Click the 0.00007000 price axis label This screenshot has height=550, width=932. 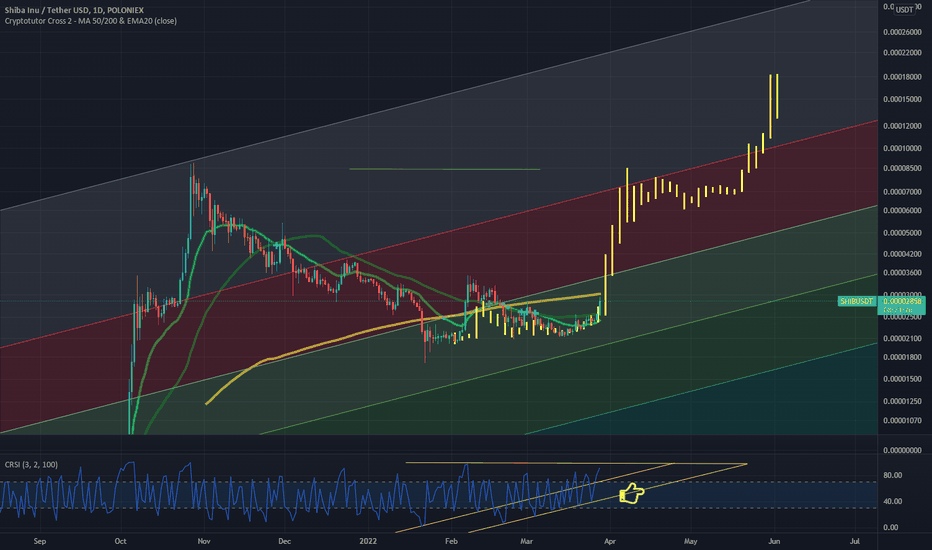[902, 192]
